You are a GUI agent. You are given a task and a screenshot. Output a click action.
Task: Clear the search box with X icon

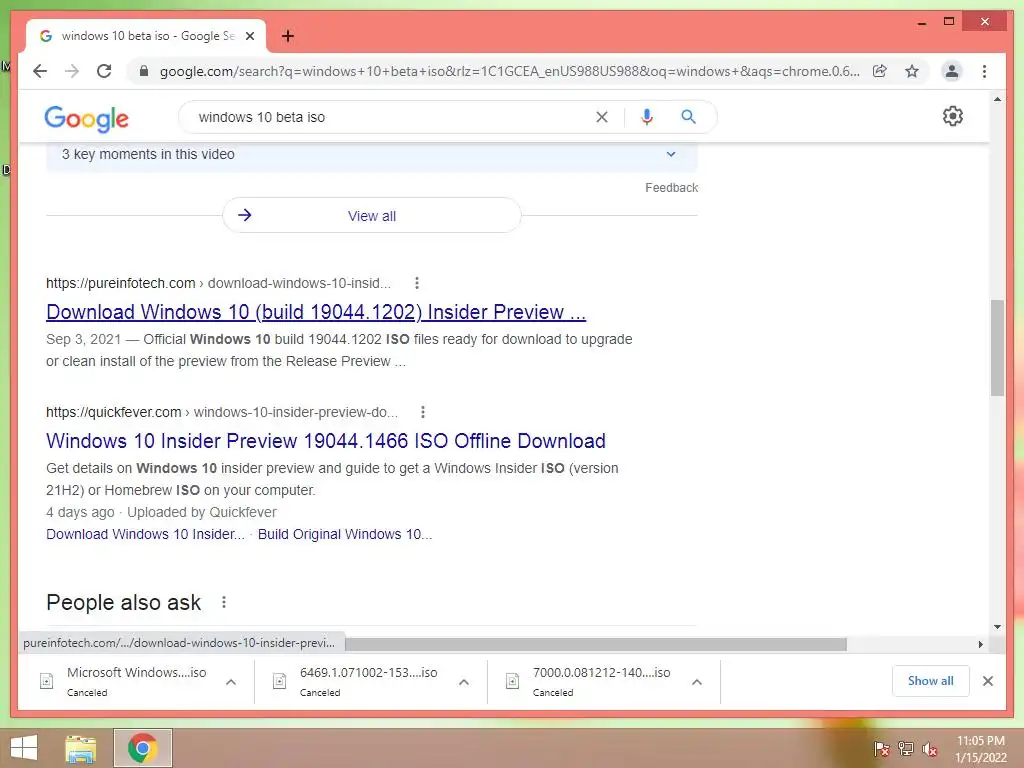(601, 117)
